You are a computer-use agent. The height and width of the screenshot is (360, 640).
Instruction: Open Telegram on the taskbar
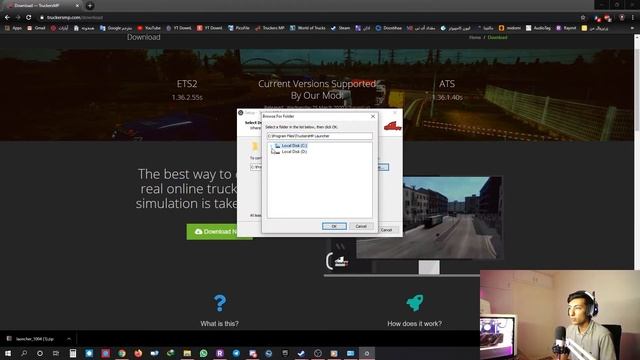pyautogui.click(x=236, y=353)
